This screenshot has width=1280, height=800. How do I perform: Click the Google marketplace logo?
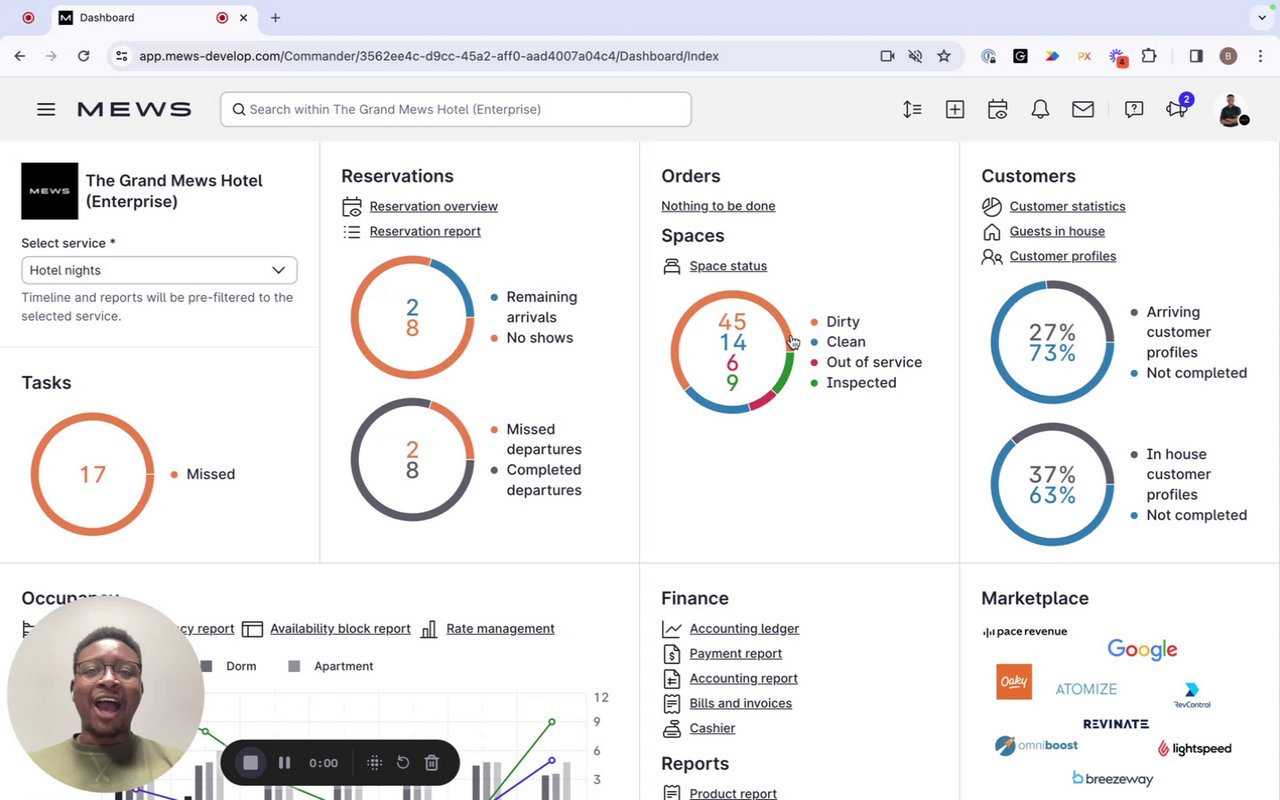point(1142,649)
